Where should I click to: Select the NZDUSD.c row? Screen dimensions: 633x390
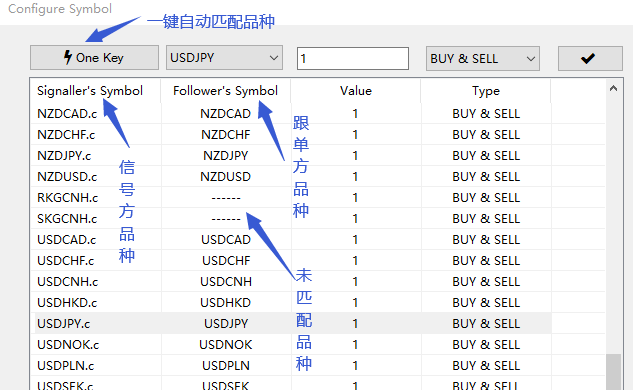[x=291, y=176]
